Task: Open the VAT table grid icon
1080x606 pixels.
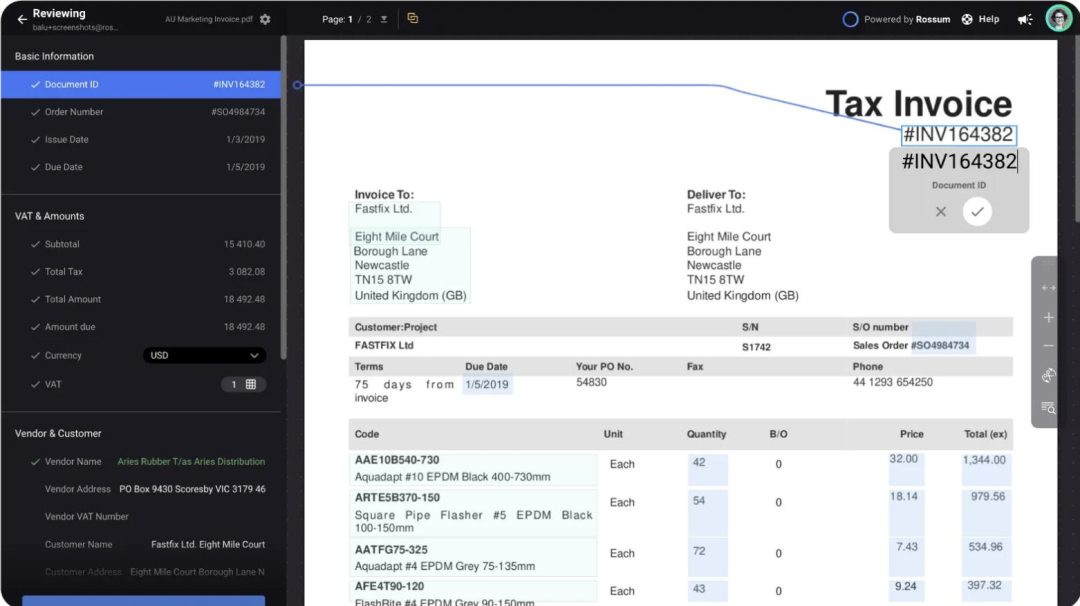Action: click(251, 384)
